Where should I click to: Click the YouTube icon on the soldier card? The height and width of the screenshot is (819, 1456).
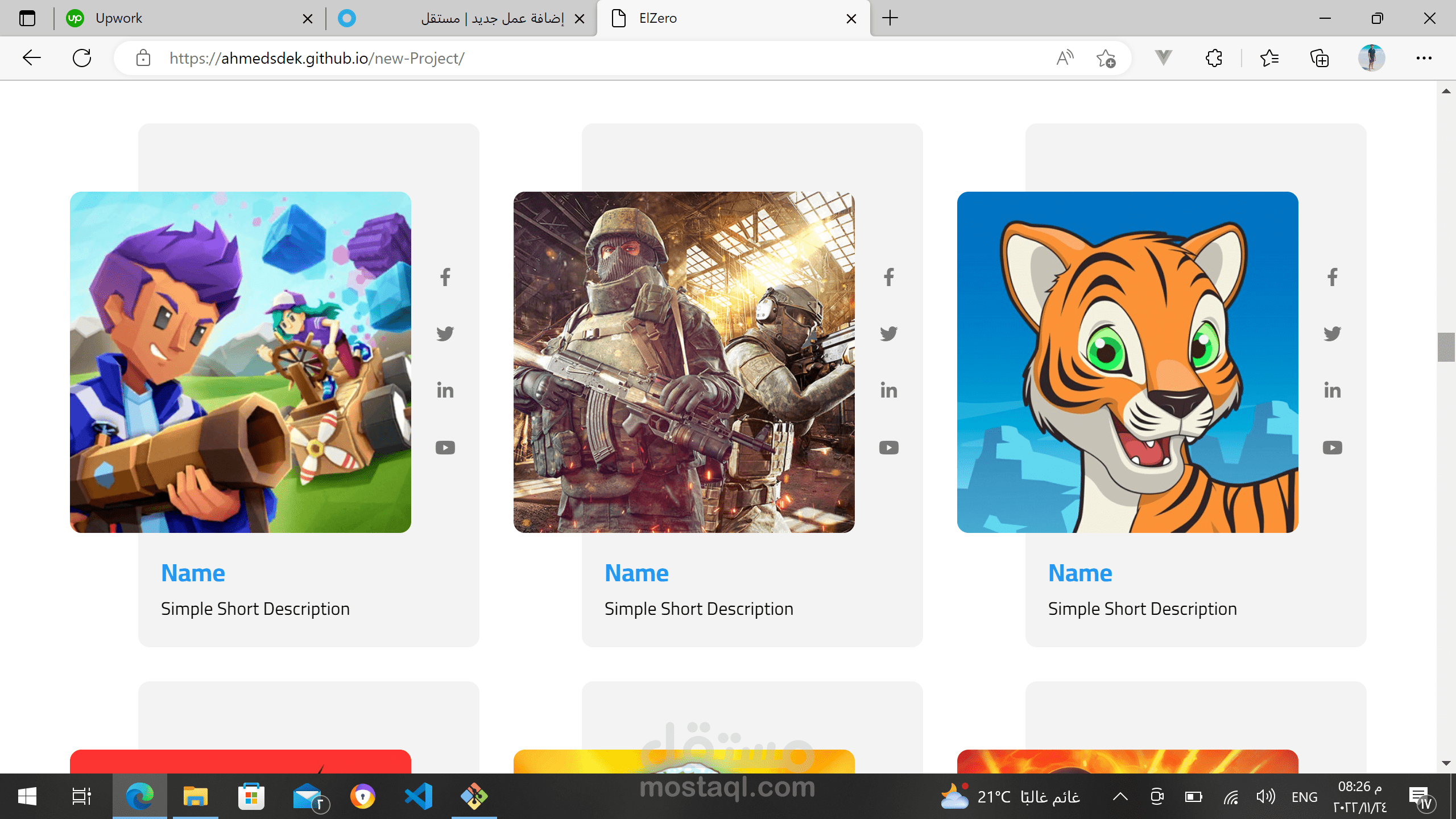coord(888,448)
